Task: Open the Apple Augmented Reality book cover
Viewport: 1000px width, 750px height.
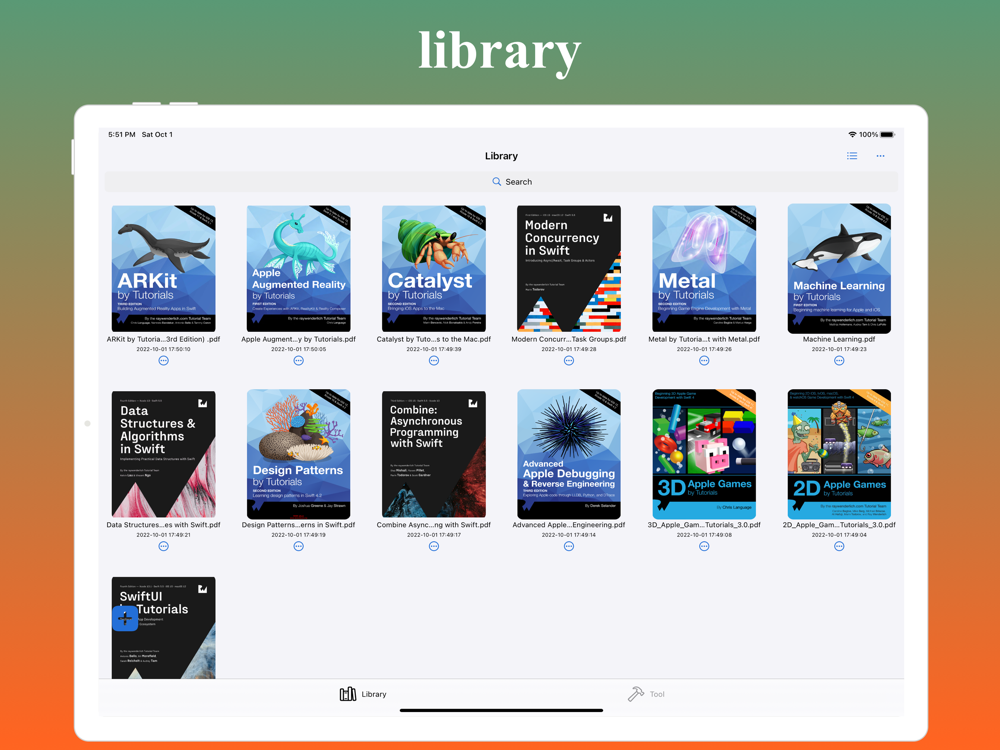Action: pos(298,268)
